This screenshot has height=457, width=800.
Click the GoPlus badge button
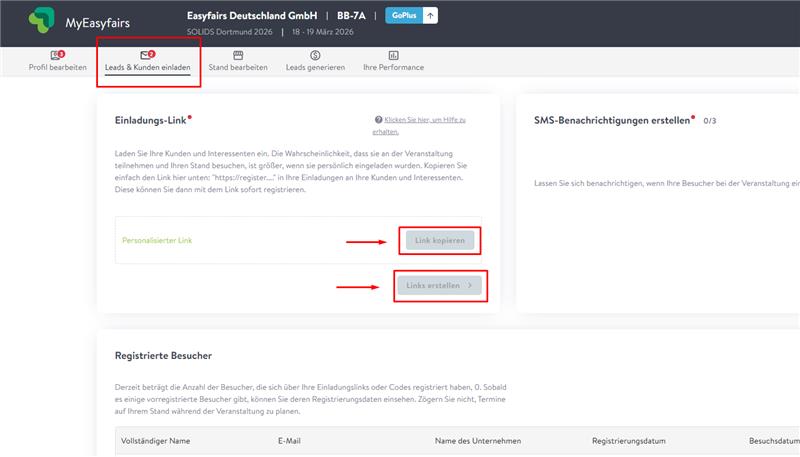point(402,15)
